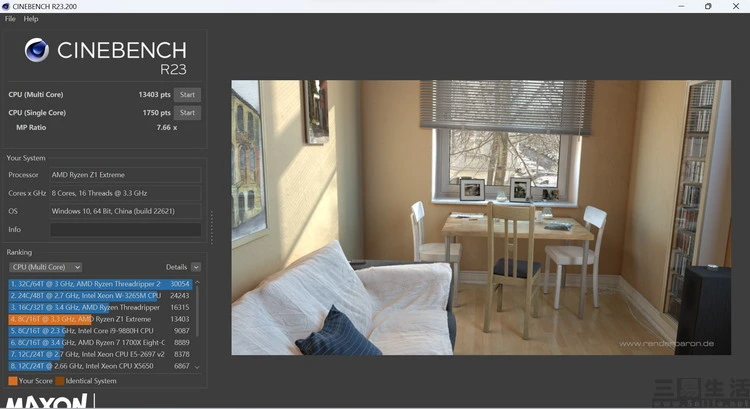
Task: Select the Processor field AMD Ryzen Z1 Extreme
Action: click(125, 175)
